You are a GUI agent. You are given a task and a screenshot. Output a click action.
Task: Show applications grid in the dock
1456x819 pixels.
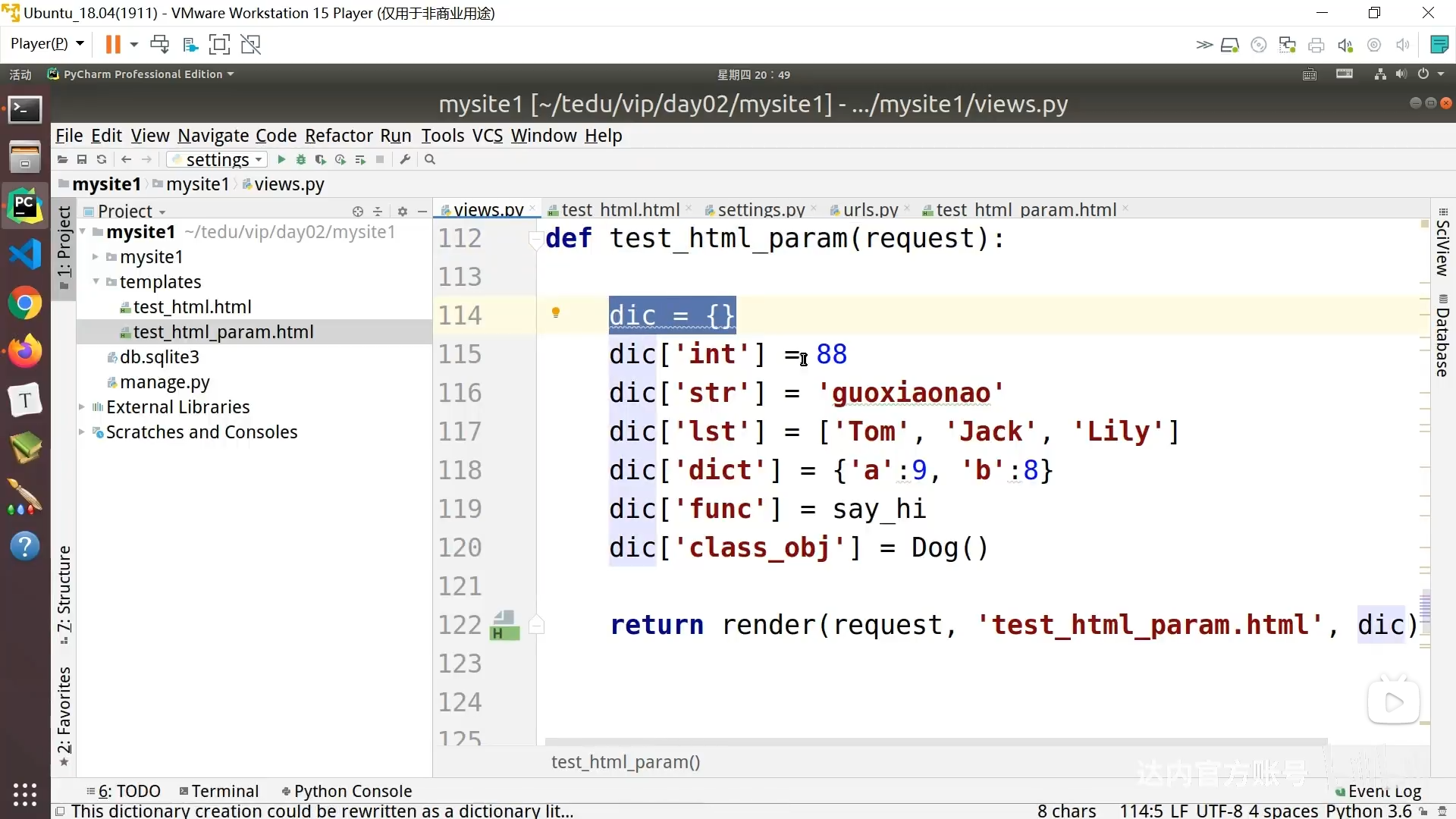[25, 794]
